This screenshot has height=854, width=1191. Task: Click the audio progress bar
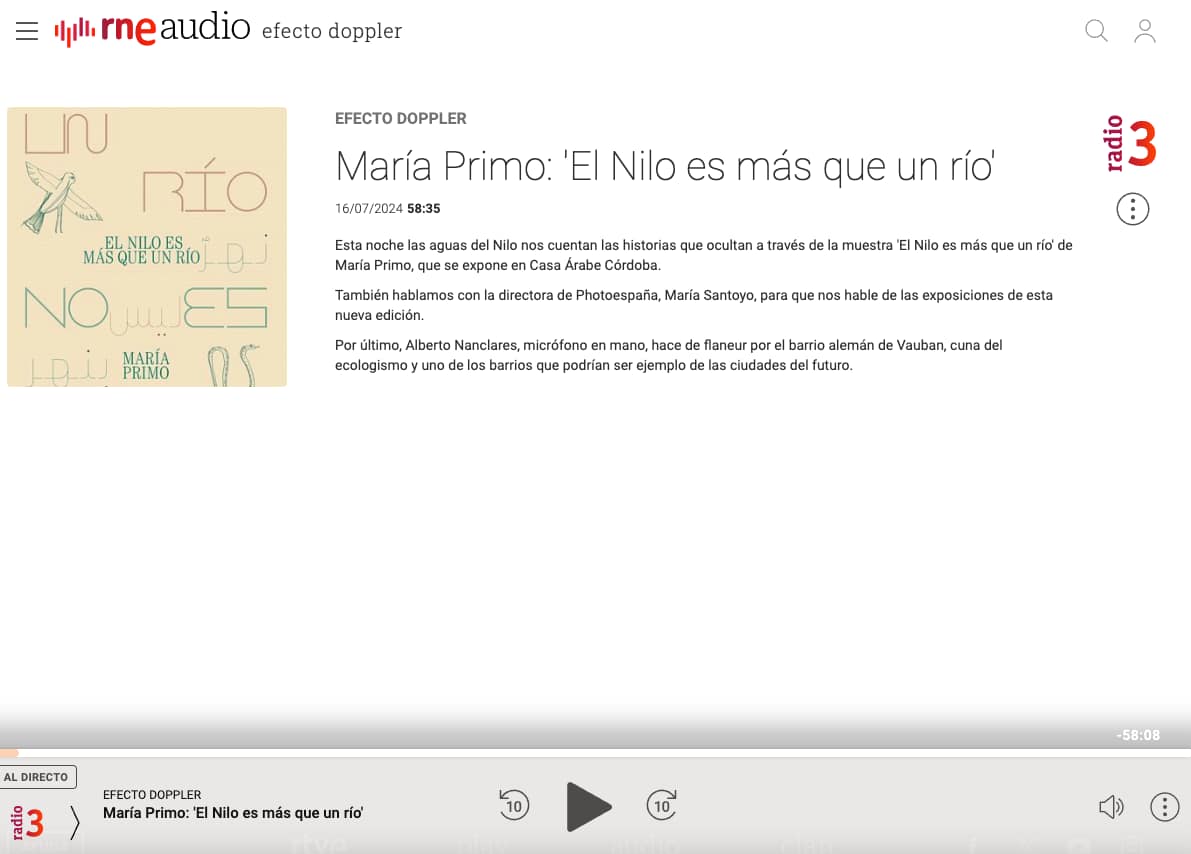point(595,752)
